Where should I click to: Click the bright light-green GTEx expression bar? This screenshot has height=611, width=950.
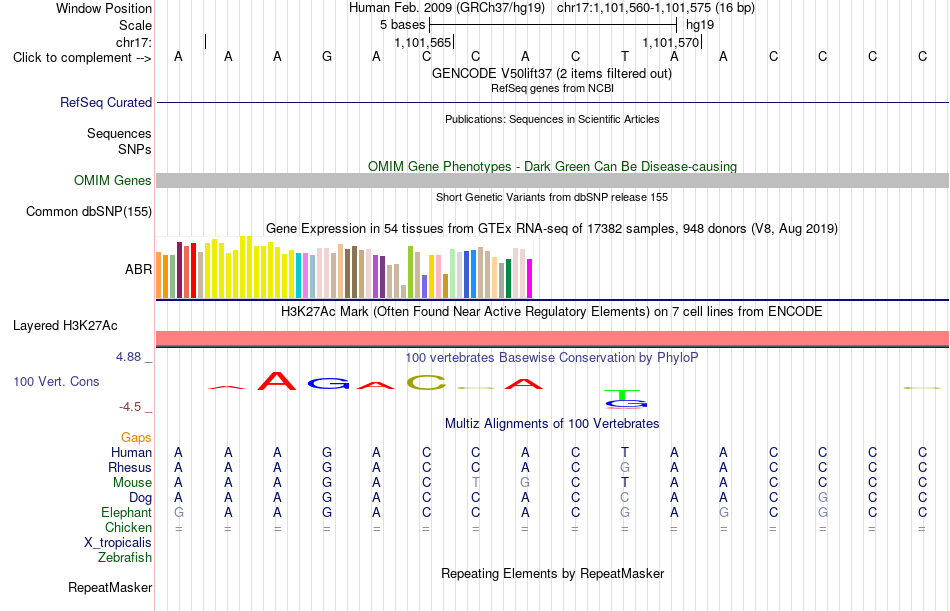click(411, 272)
